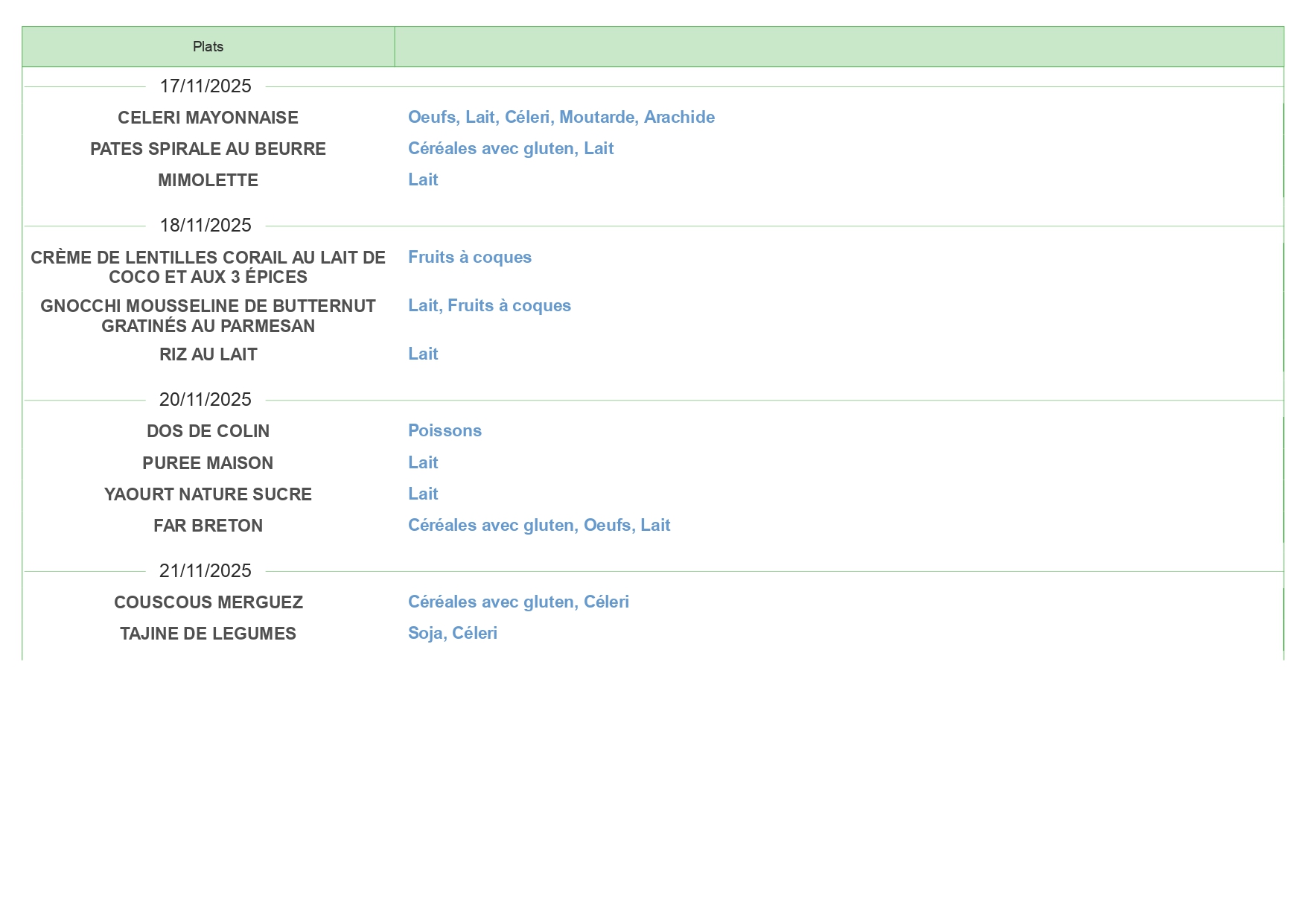The image size is (1306, 924).
Task: Click PATES SPIRALE AU BEURRE row
Action: click(x=208, y=149)
